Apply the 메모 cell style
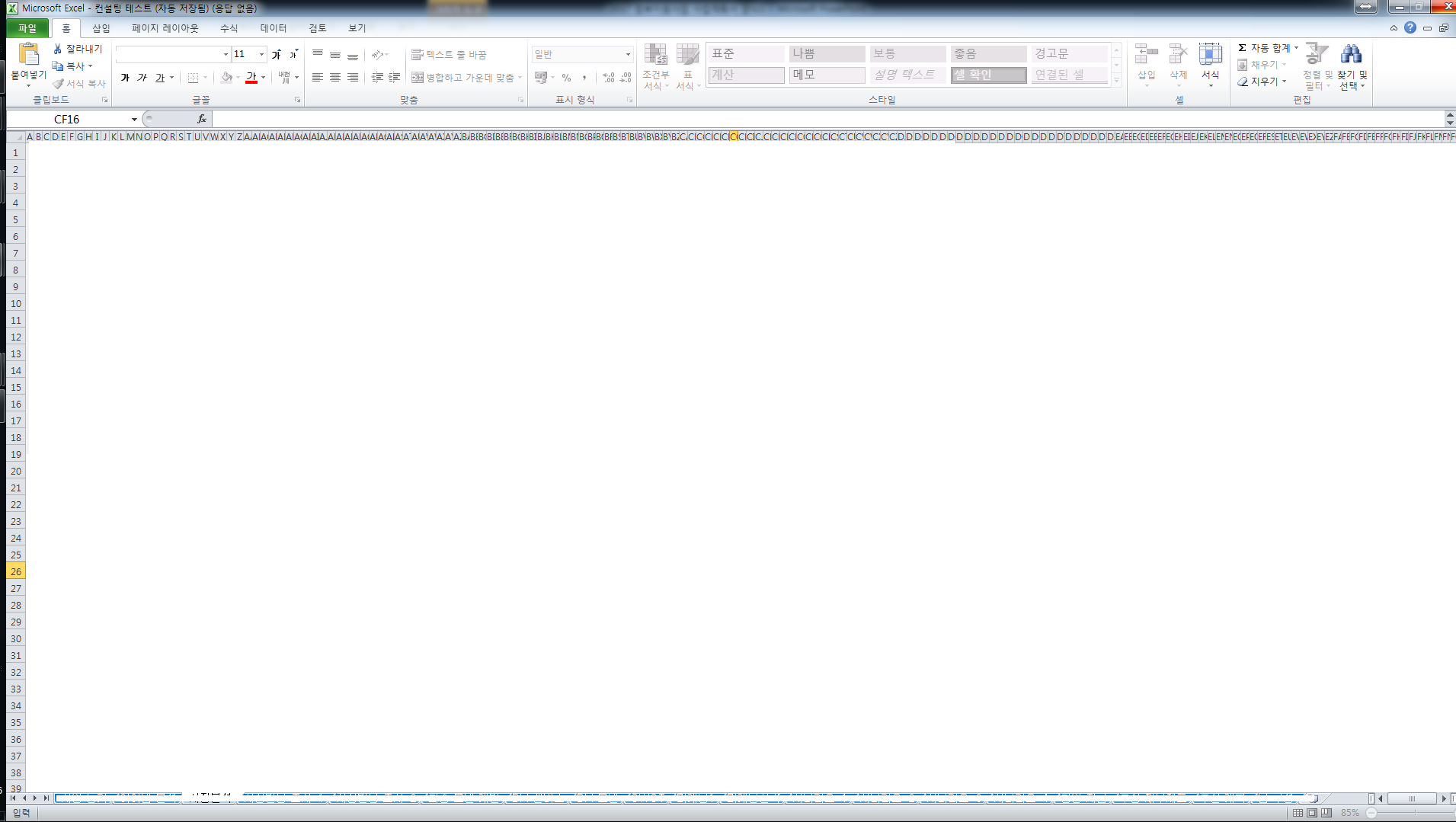 tap(827, 75)
